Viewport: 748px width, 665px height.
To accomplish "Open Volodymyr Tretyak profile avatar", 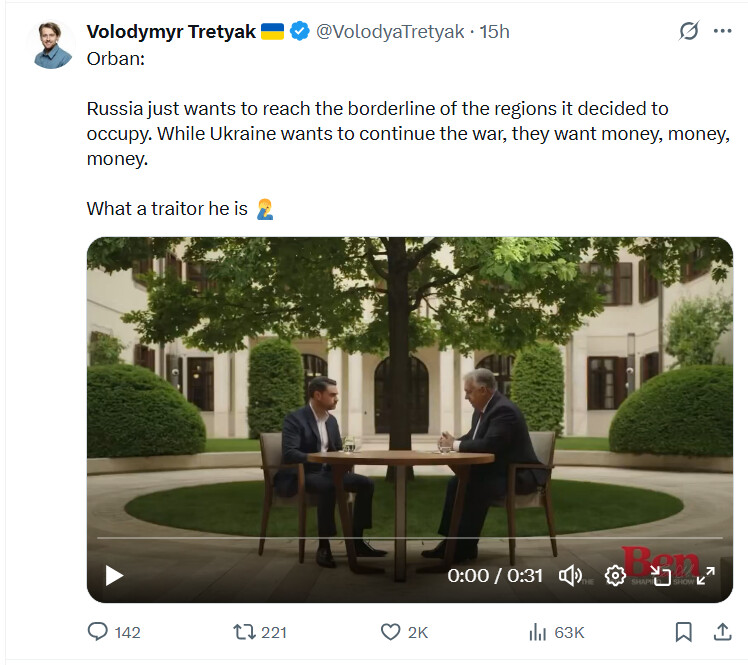I will [52, 45].
